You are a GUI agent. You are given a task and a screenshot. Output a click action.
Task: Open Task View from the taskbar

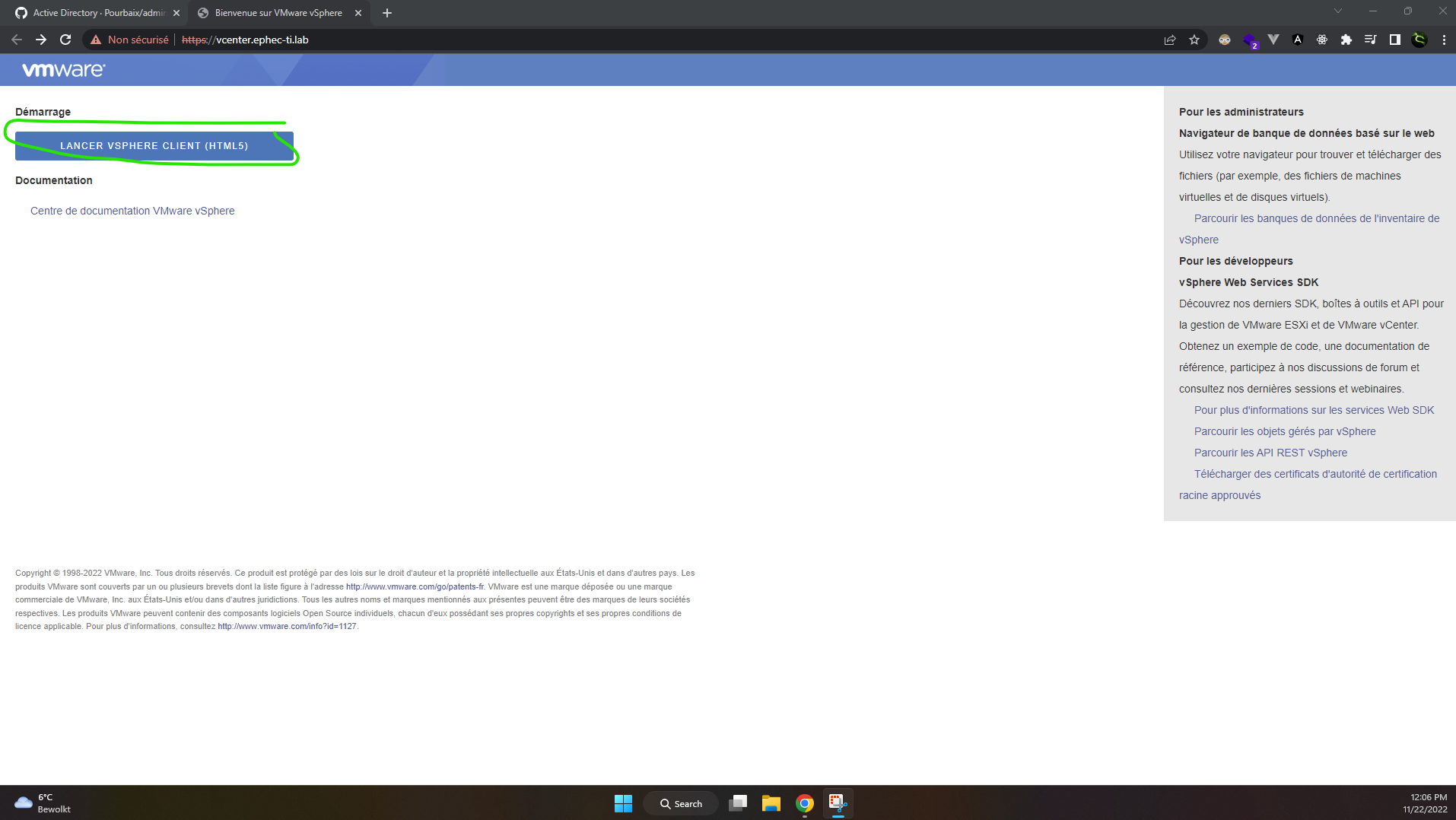click(x=738, y=803)
